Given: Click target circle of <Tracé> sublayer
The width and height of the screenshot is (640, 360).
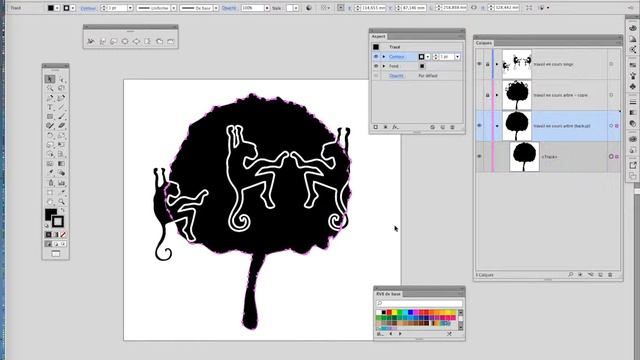Looking at the screenshot, I should (x=611, y=156).
